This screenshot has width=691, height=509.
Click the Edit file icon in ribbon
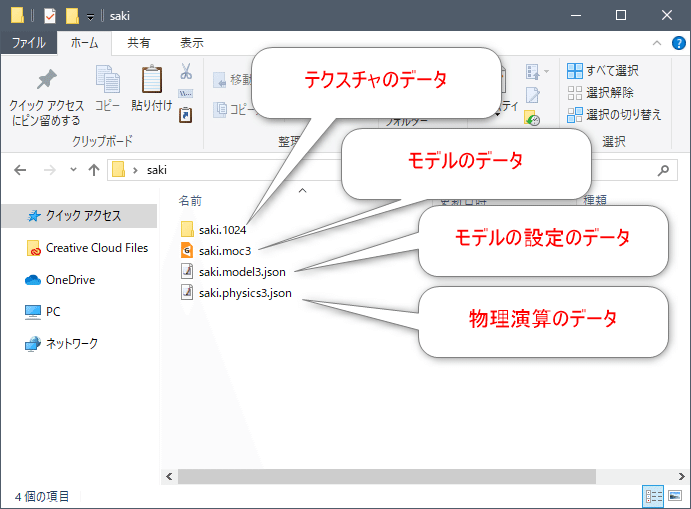coord(532,95)
